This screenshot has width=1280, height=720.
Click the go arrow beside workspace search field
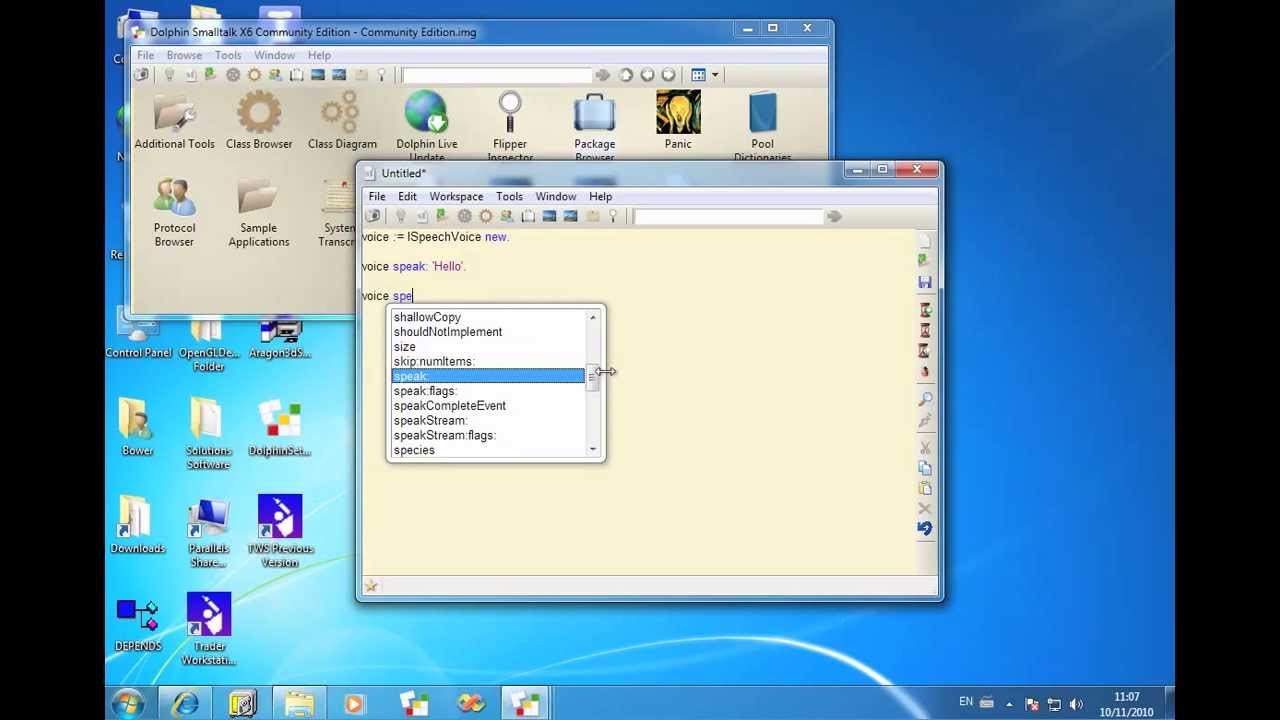coord(834,216)
